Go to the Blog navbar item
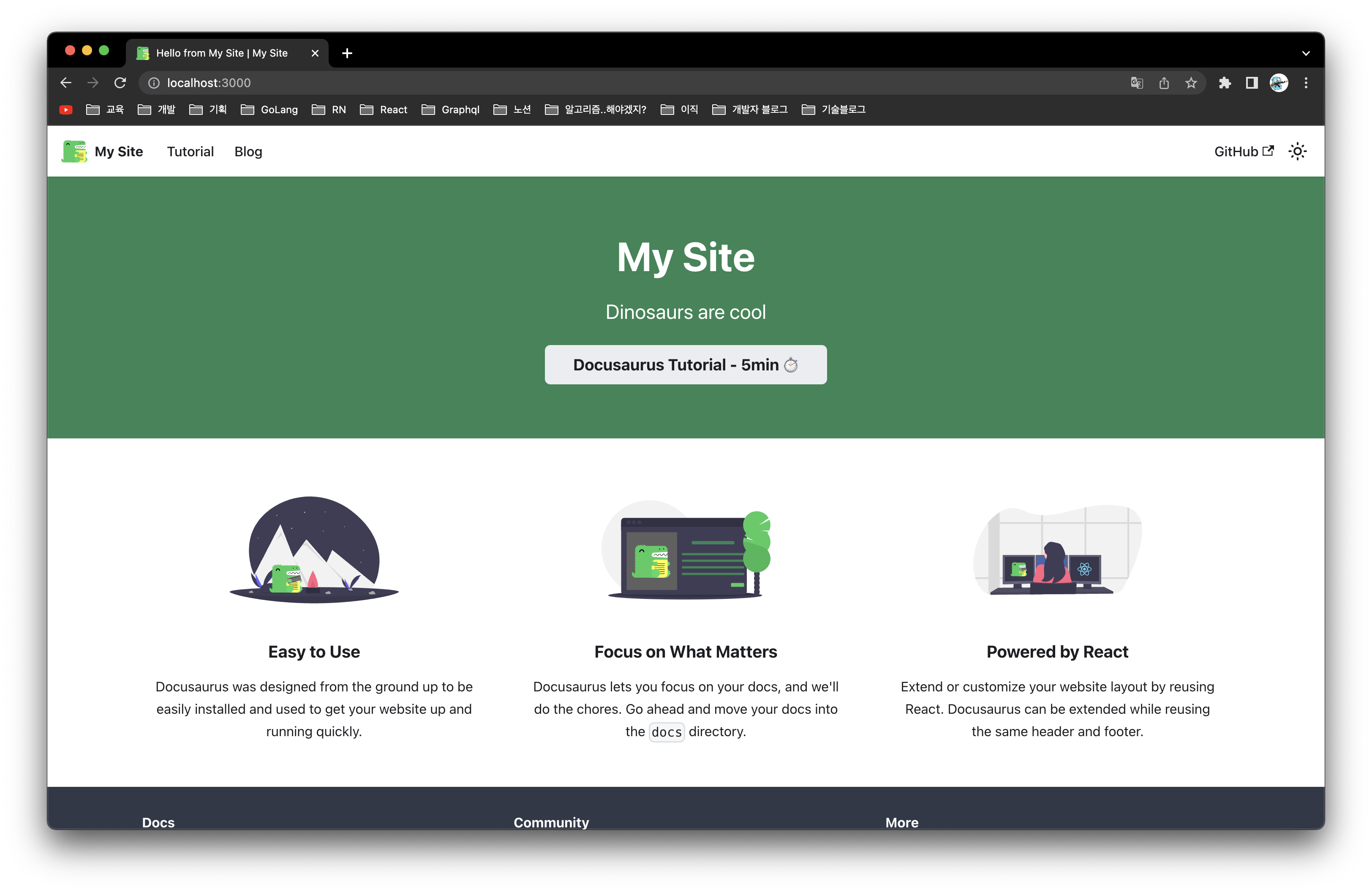Screen dimensions: 1372x892 coord(248,152)
